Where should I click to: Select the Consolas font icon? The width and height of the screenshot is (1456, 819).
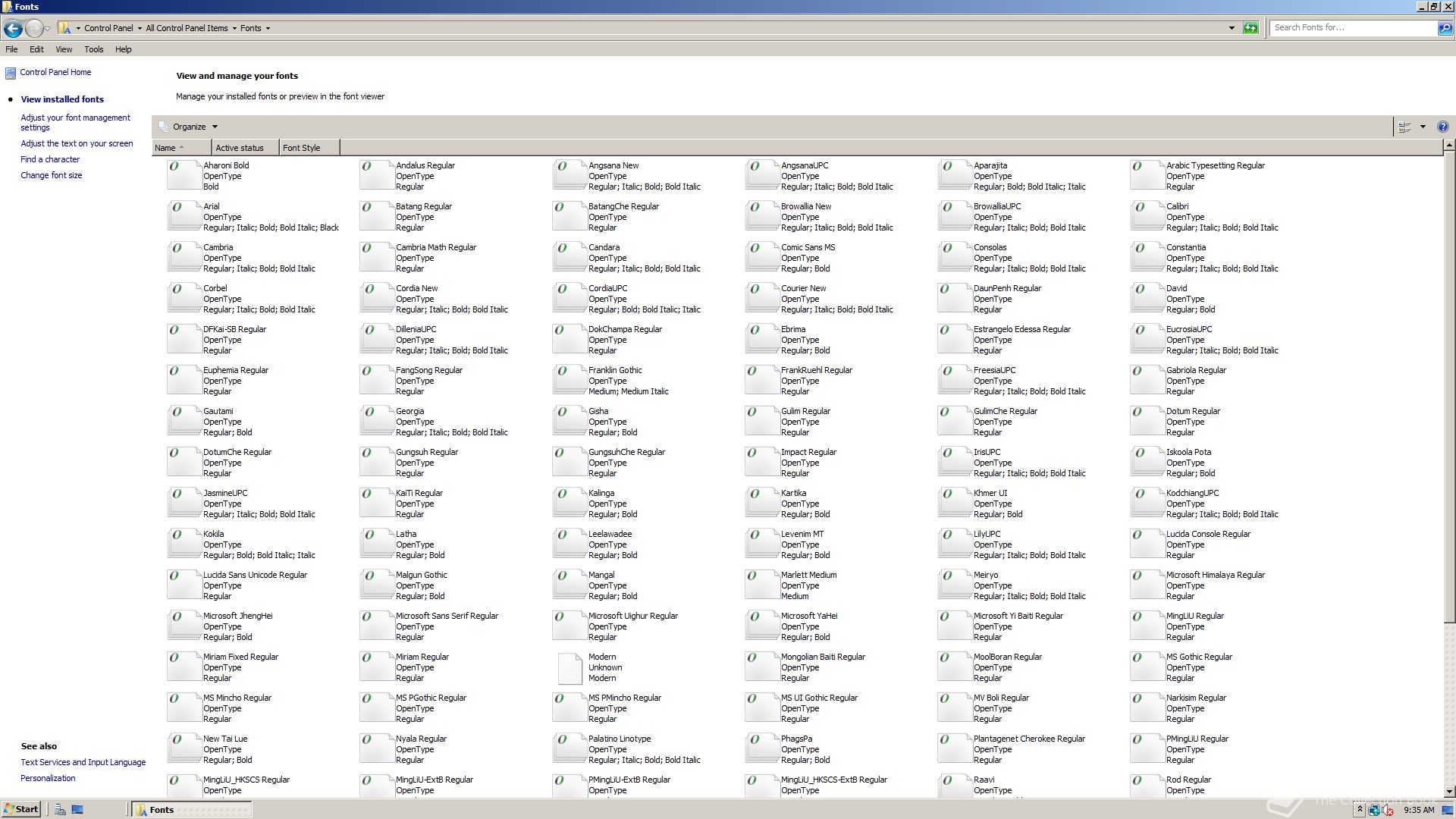tap(955, 257)
